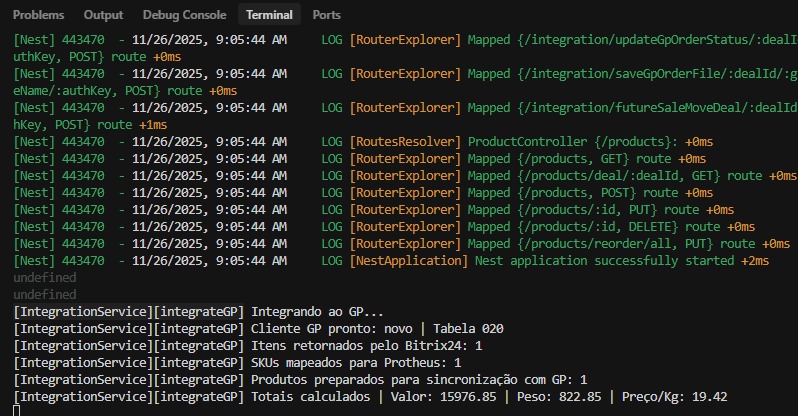Screen dimensions: 798x416
Task: Click the [NestApplication] log tag
Action: pos(408,261)
